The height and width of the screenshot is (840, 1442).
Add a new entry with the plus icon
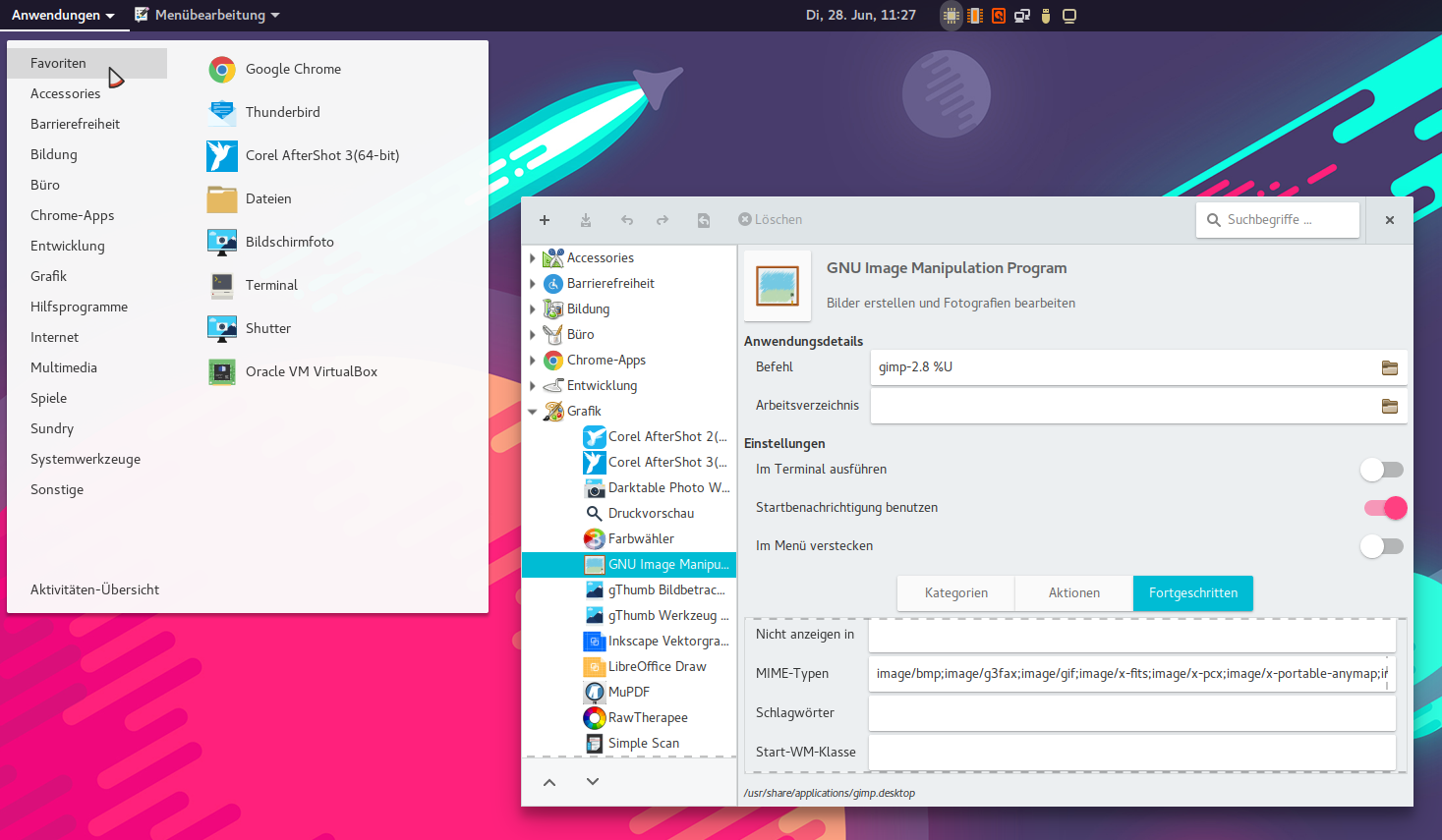click(x=545, y=220)
